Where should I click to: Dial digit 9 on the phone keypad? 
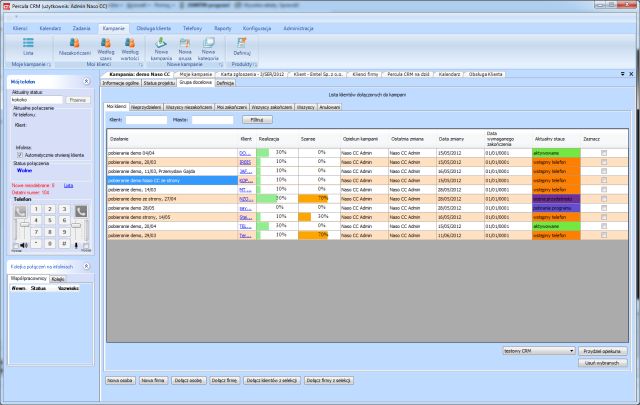pyautogui.click(x=64, y=232)
